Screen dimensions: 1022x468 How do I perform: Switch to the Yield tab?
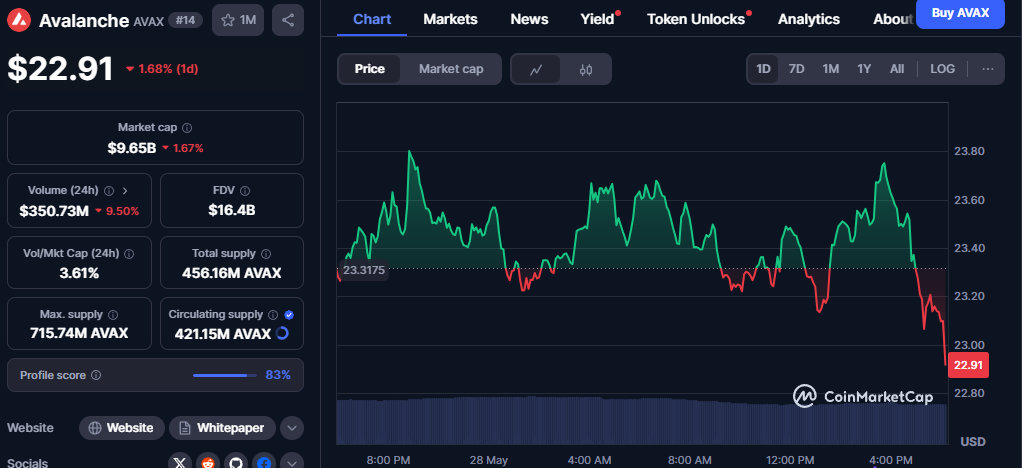pyautogui.click(x=598, y=20)
